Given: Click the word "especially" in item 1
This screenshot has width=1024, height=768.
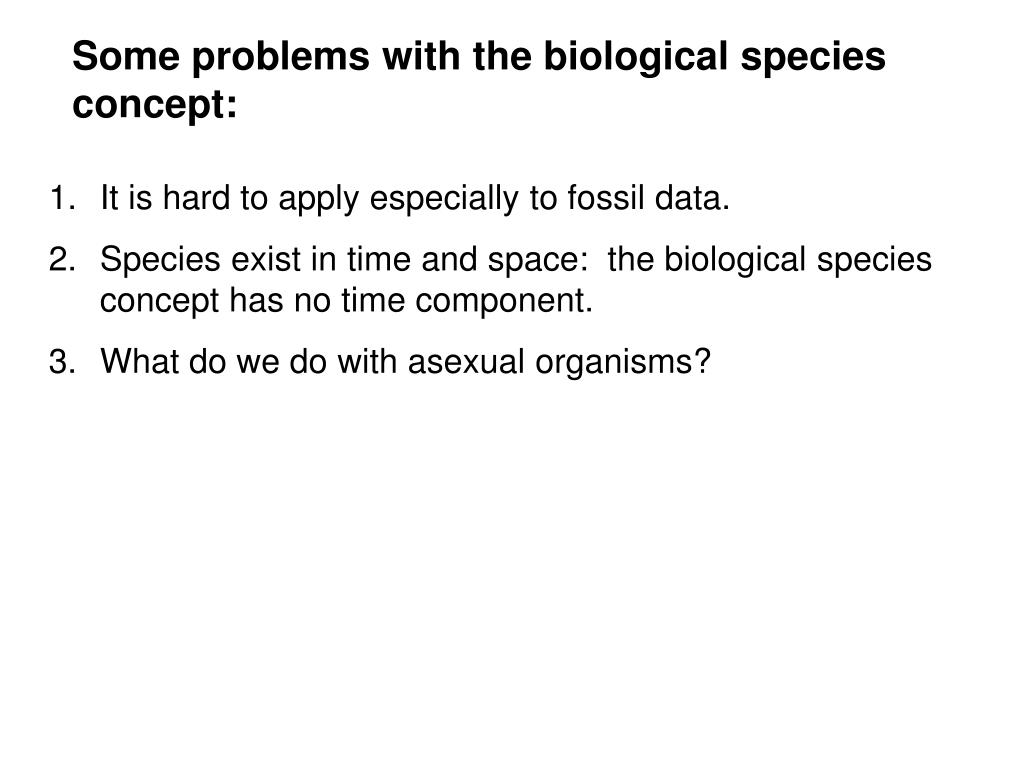Looking at the screenshot, I should click(444, 199).
